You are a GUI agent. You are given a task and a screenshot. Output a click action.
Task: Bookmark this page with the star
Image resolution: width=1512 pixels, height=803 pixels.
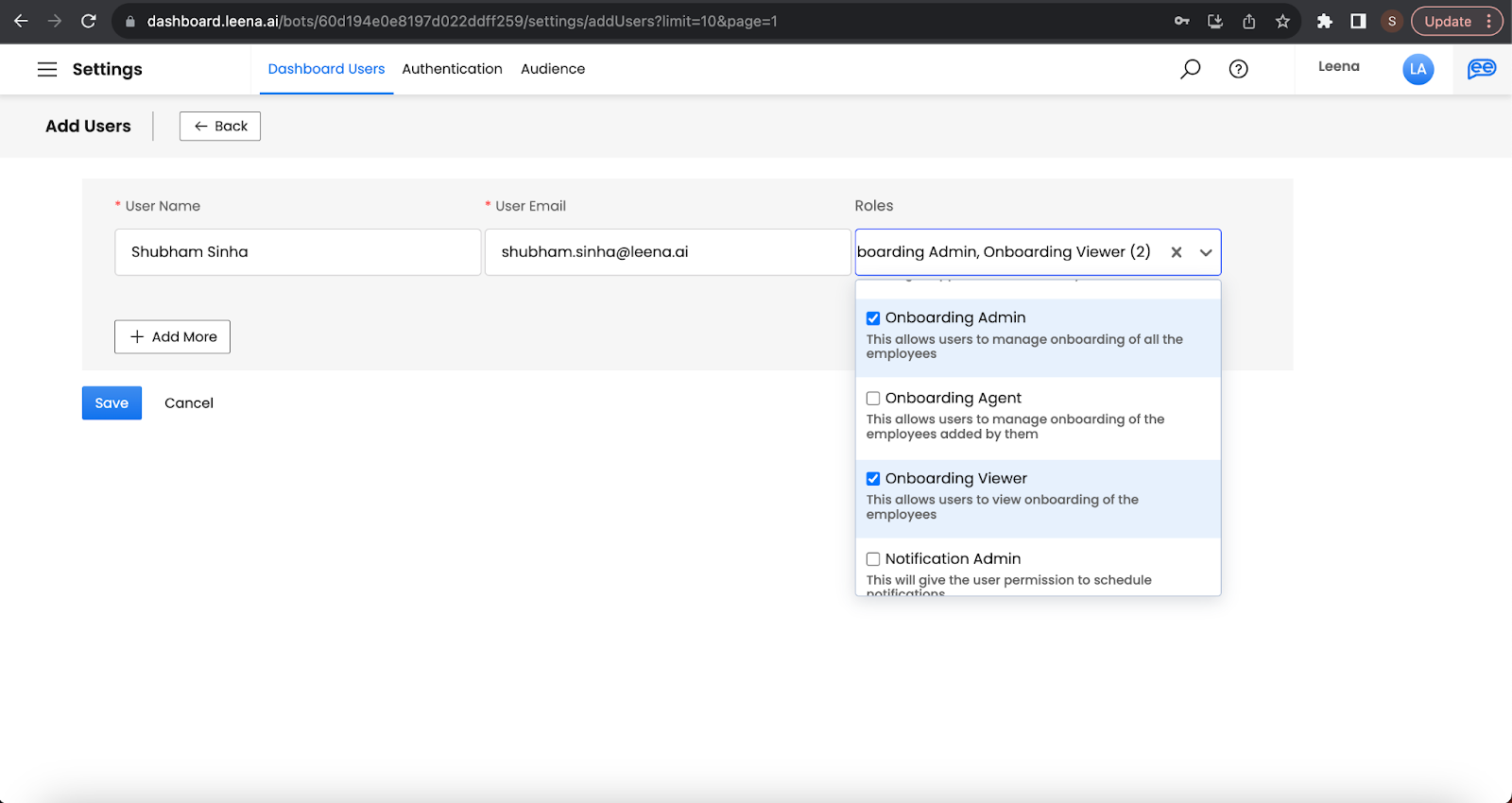[x=1282, y=21]
